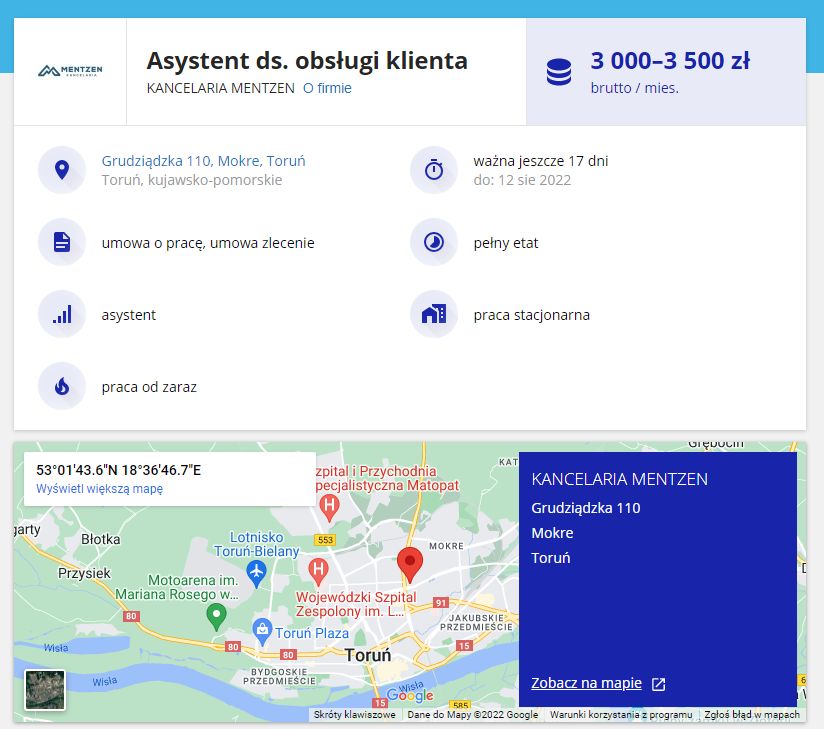The image size is (824, 729).
Task: Click the stopwatch validity icon
Action: point(434,170)
